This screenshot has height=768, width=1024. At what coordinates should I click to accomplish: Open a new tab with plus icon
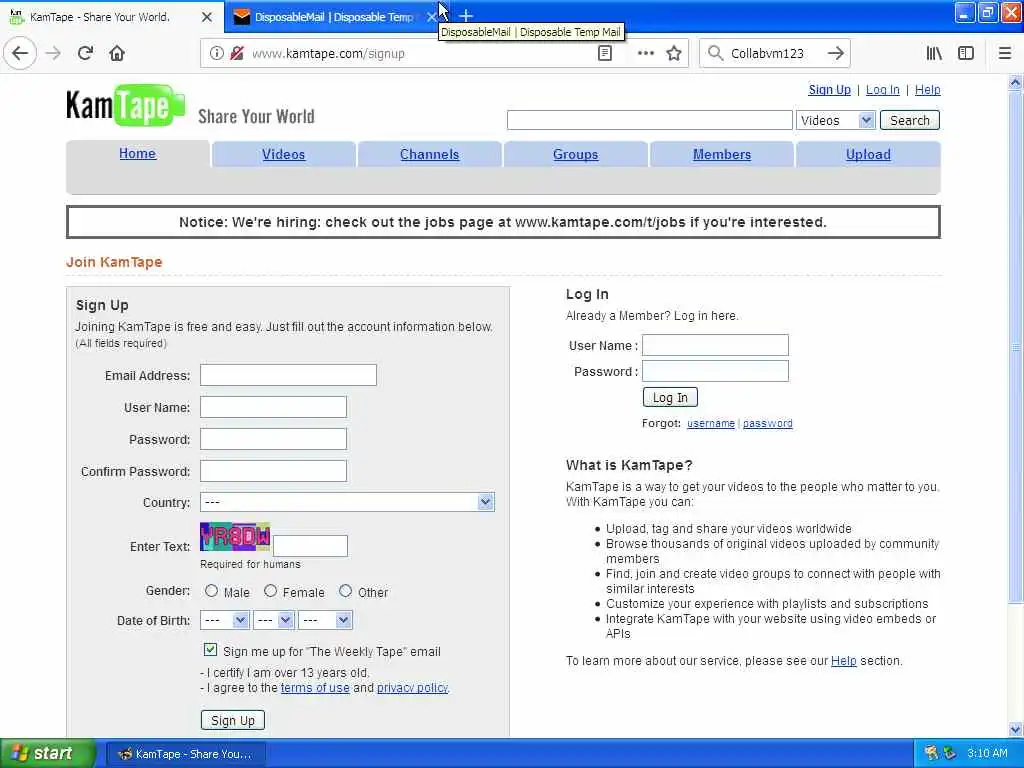click(x=466, y=16)
